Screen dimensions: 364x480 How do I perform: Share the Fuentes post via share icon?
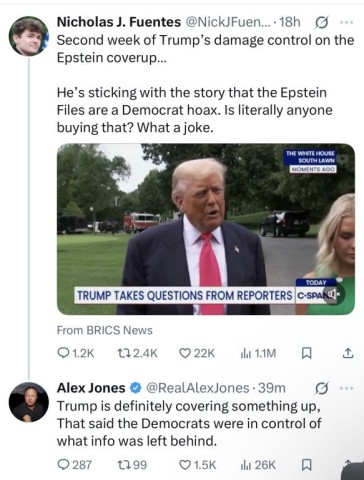click(x=347, y=353)
